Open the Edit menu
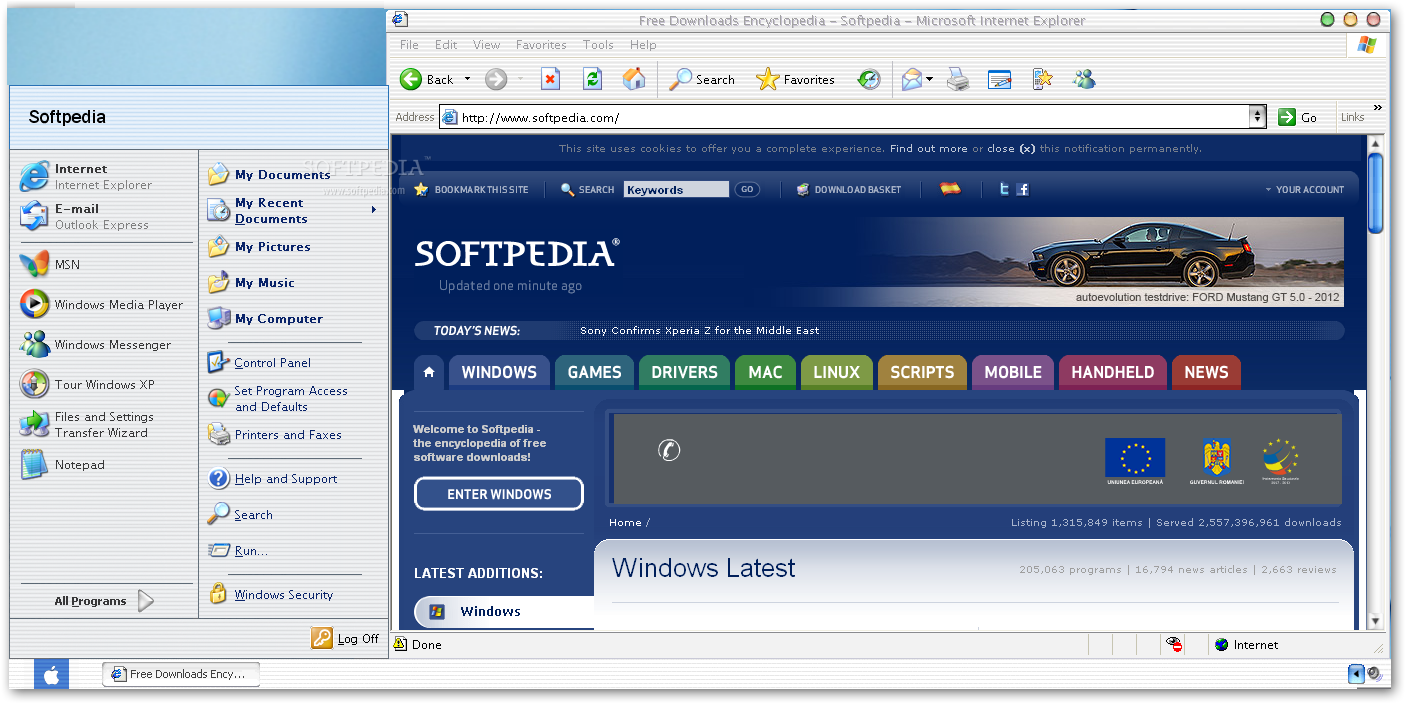 point(446,45)
